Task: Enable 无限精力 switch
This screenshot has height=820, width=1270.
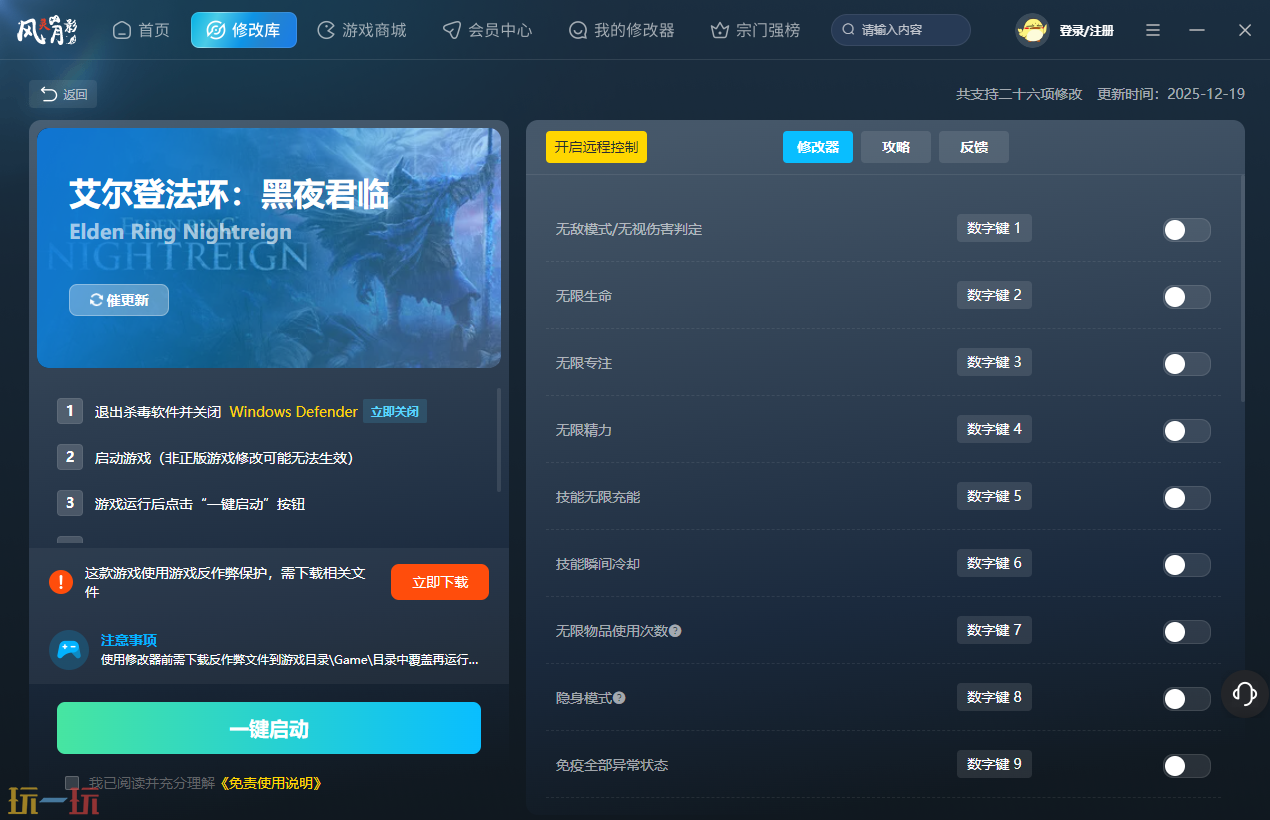Action: tap(1186, 431)
